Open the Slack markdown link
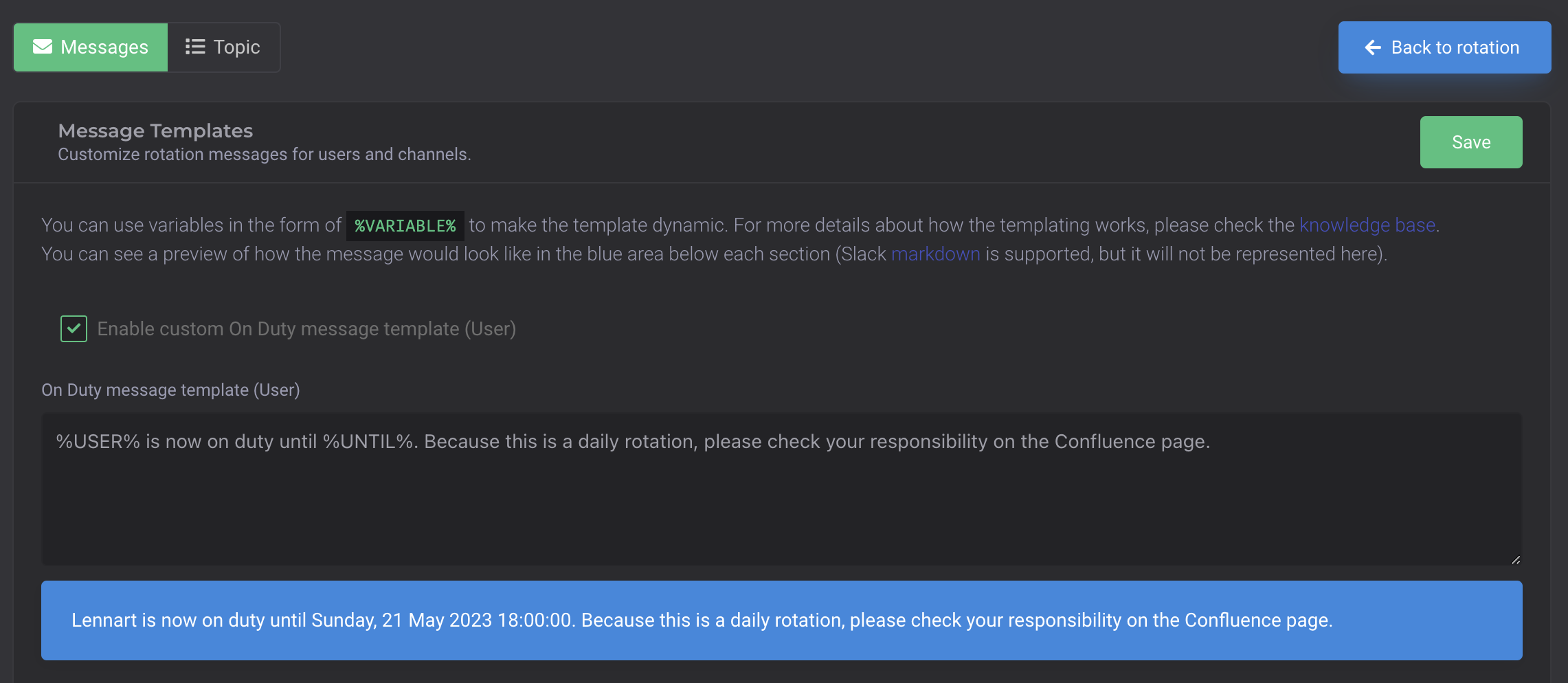Viewport: 1568px width, 683px height. (x=935, y=254)
